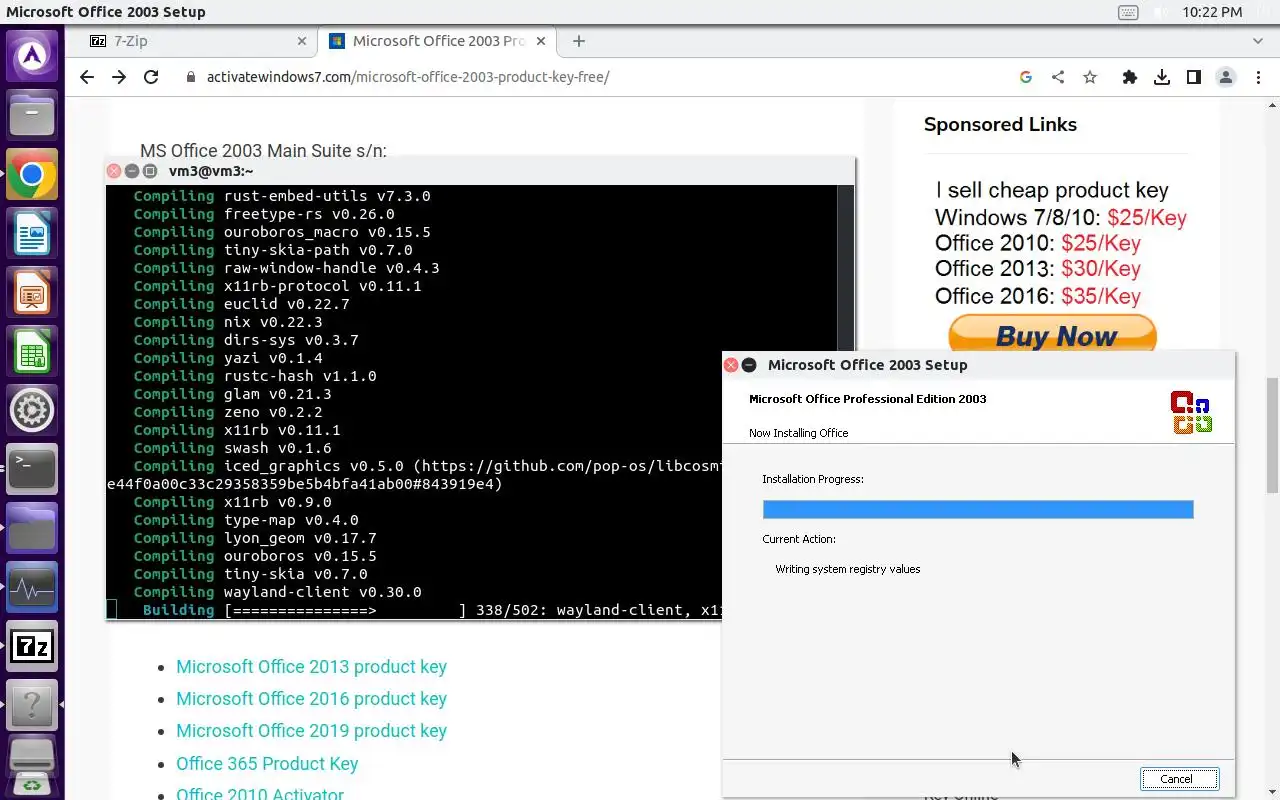
Task: Open the purple launcher icon in the dock
Action: 32,55
